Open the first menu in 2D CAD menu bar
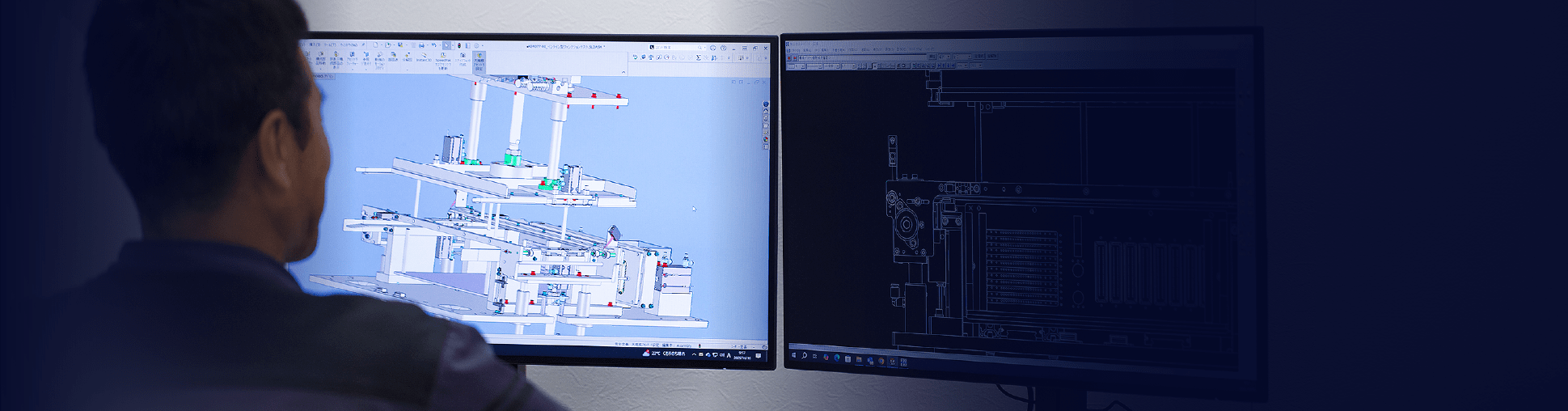1568x411 pixels. coord(795,50)
